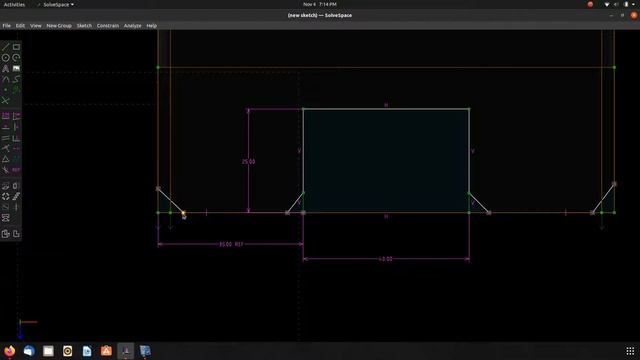Open the Help menu

pyautogui.click(x=151, y=26)
